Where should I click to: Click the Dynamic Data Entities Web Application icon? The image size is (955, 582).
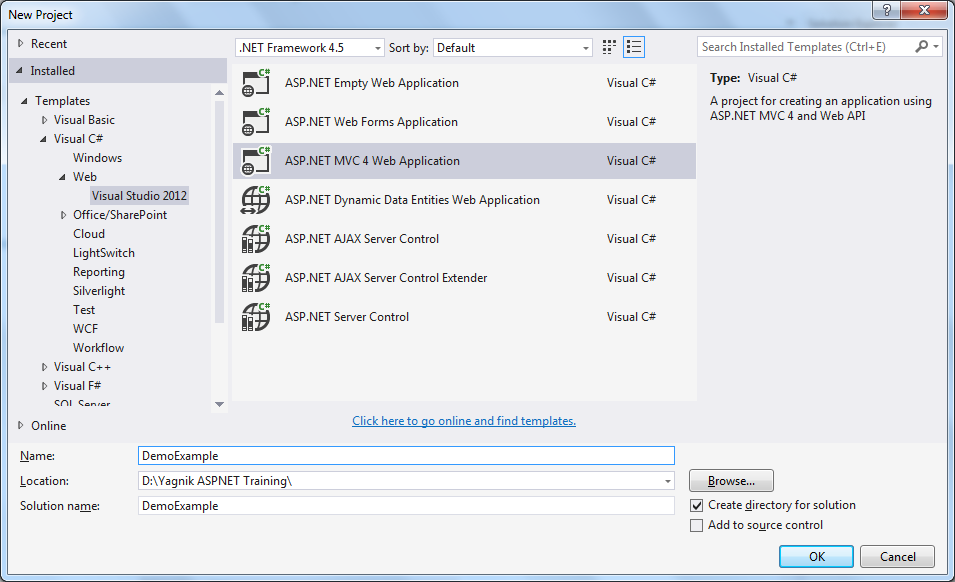(x=256, y=200)
